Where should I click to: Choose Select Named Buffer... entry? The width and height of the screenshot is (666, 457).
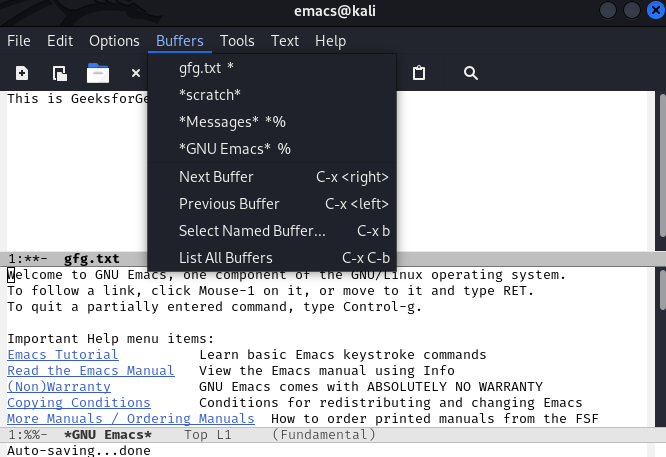tap(272, 231)
